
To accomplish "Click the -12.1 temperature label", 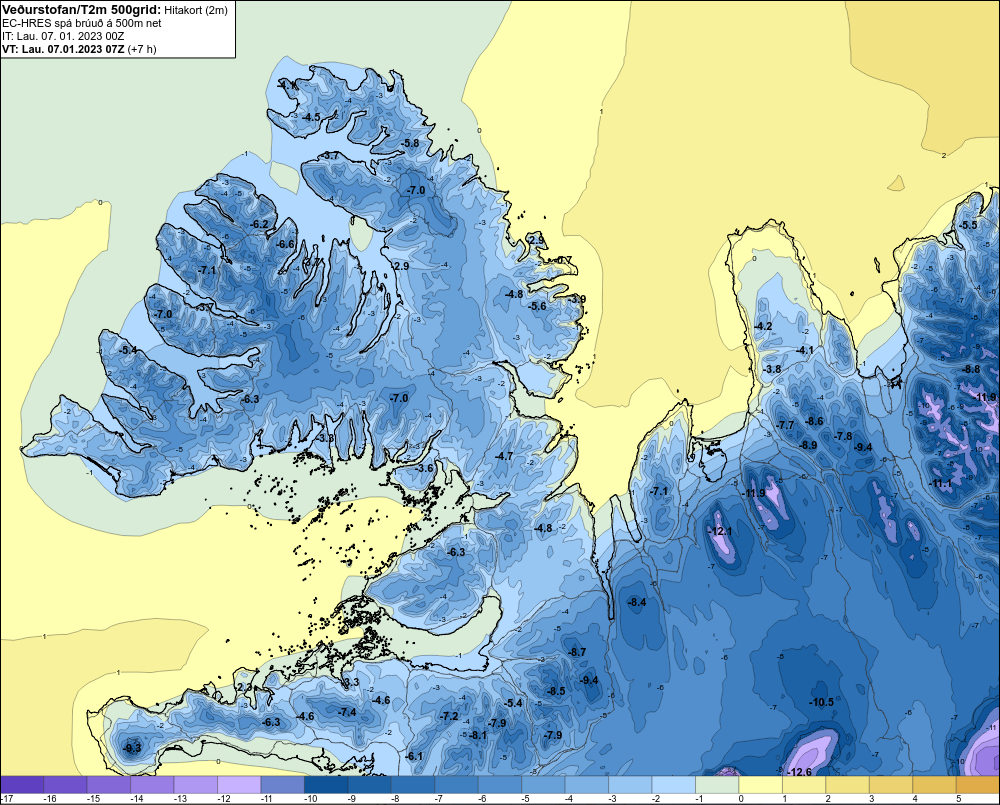I will coord(721,531).
